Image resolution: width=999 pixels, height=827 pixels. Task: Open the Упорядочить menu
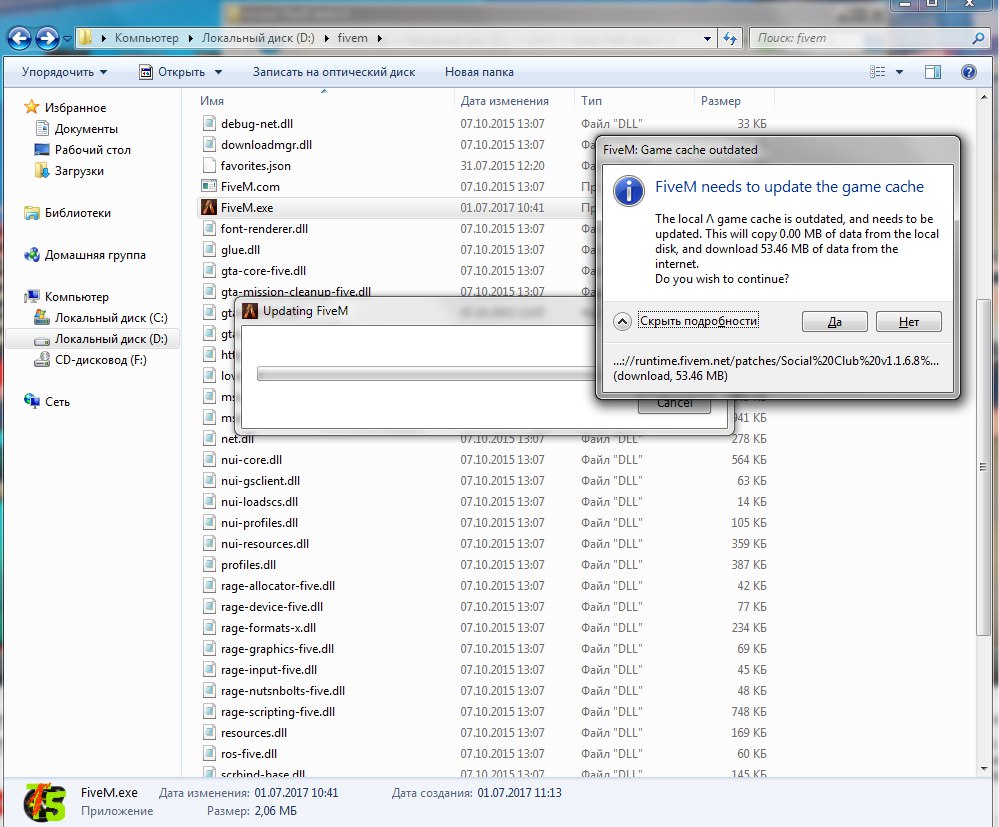click(64, 72)
